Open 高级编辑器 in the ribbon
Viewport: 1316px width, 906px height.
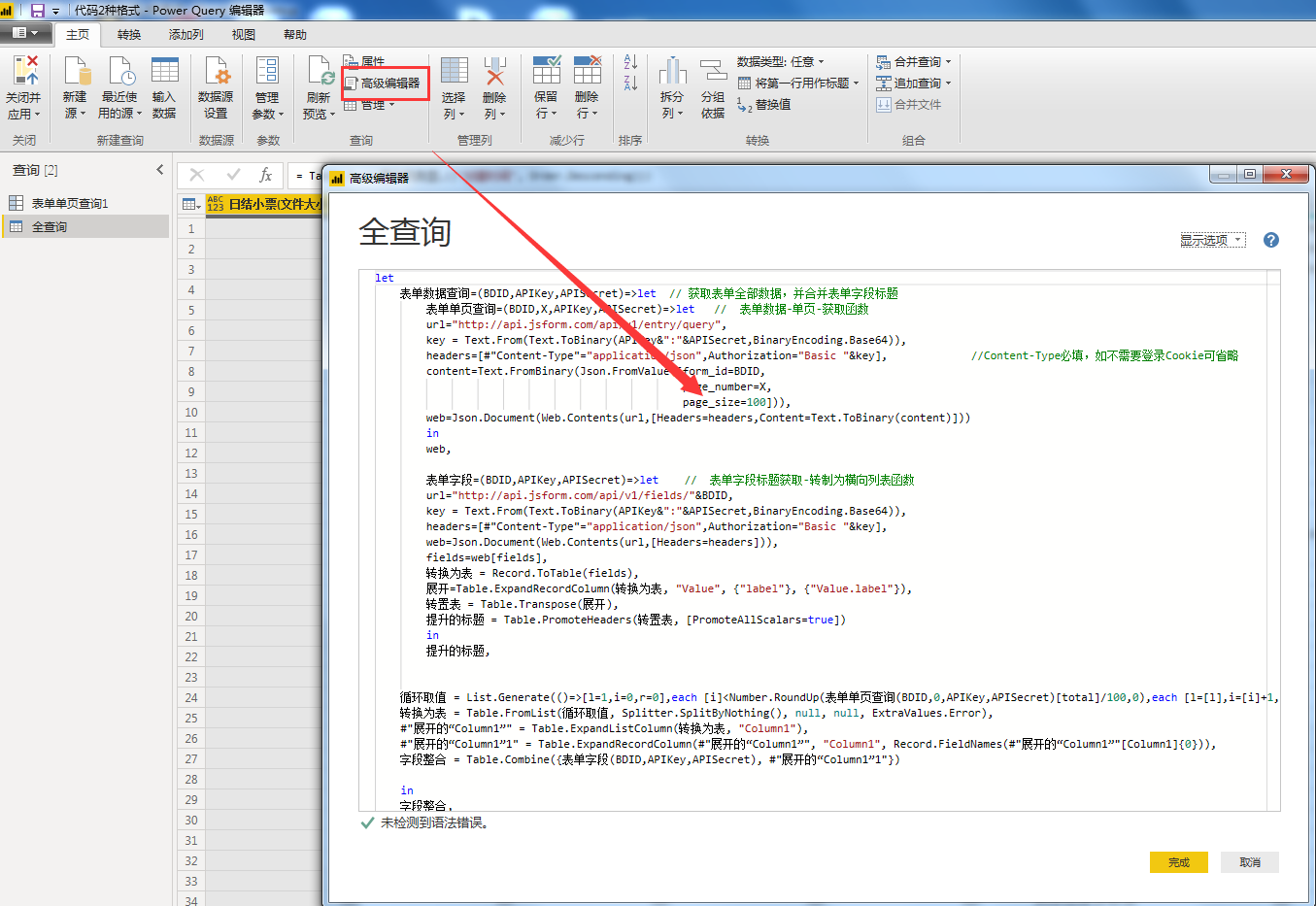click(x=388, y=84)
